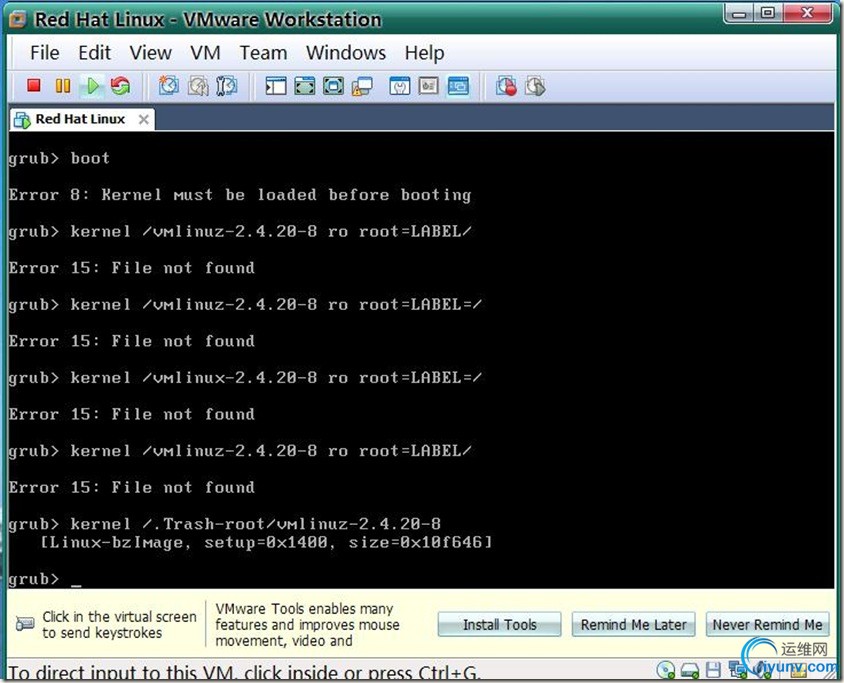Click the hard disk device status icon
844x683 pixels.
pos(690,671)
